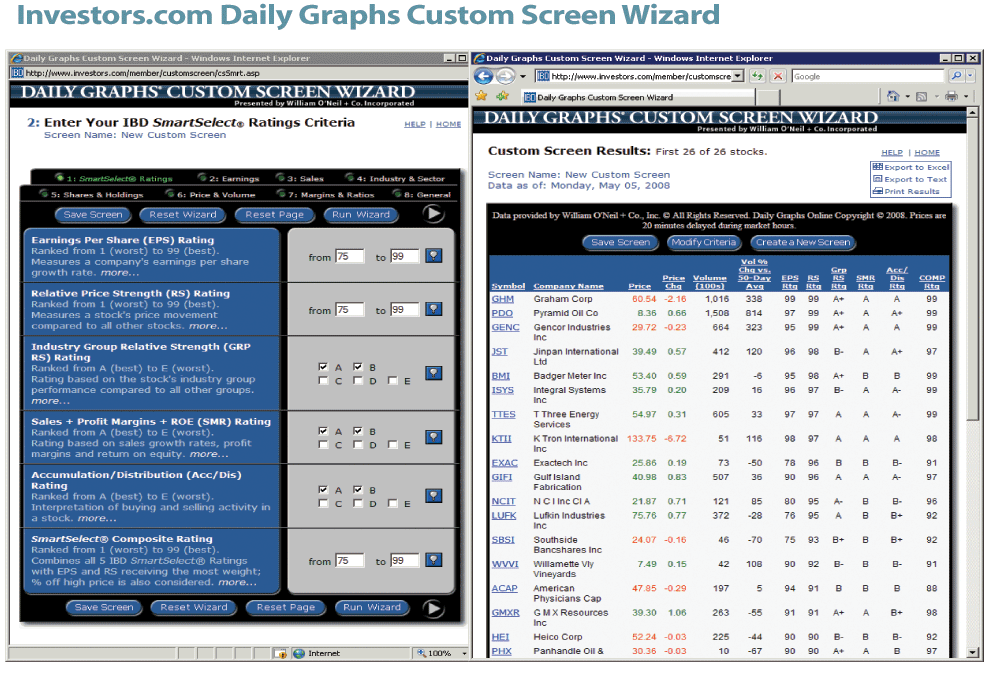This screenshot has height=678, width=1000.
Task: Click the browser Back arrow button
Action: 484,77
